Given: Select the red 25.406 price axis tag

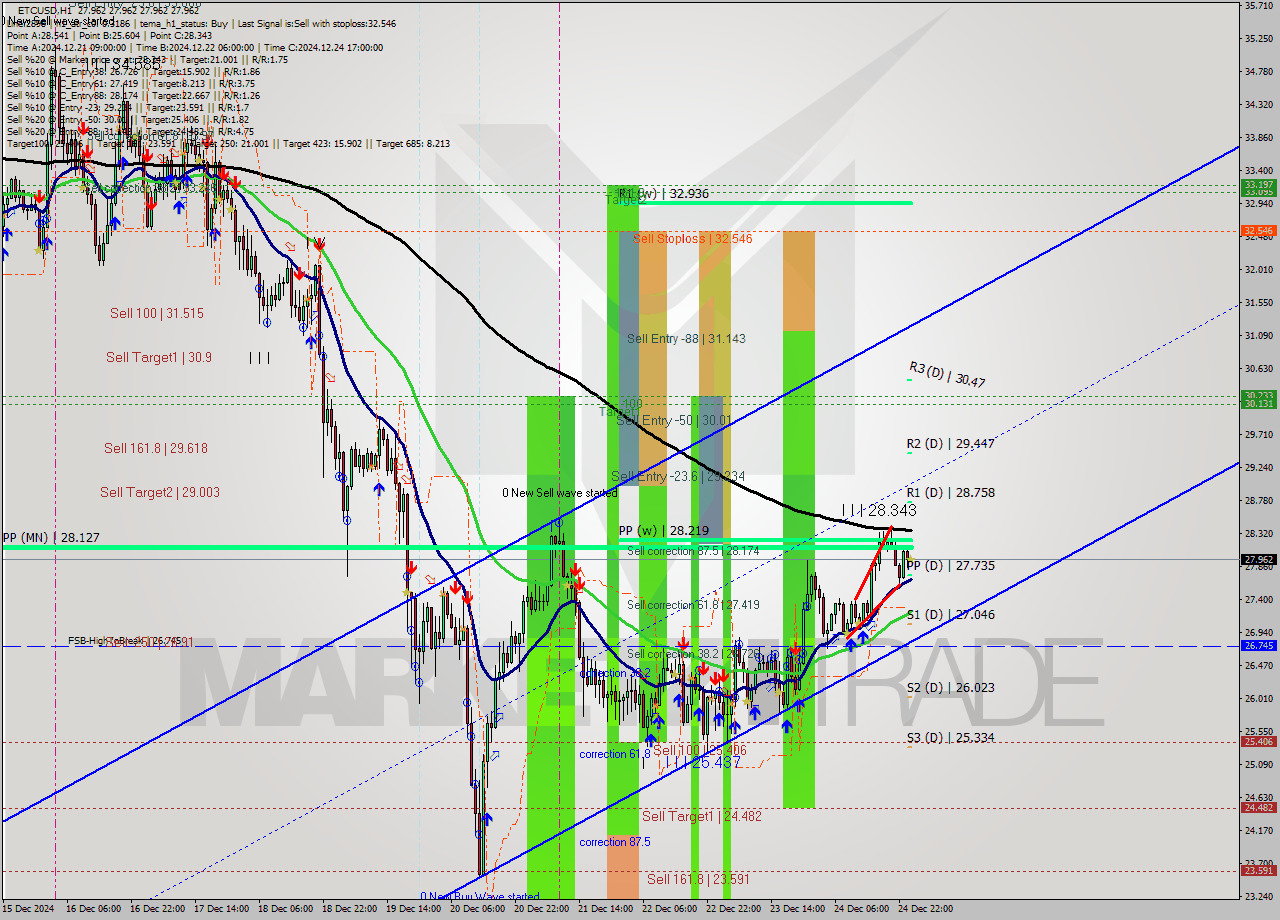Looking at the screenshot, I should [1258, 741].
